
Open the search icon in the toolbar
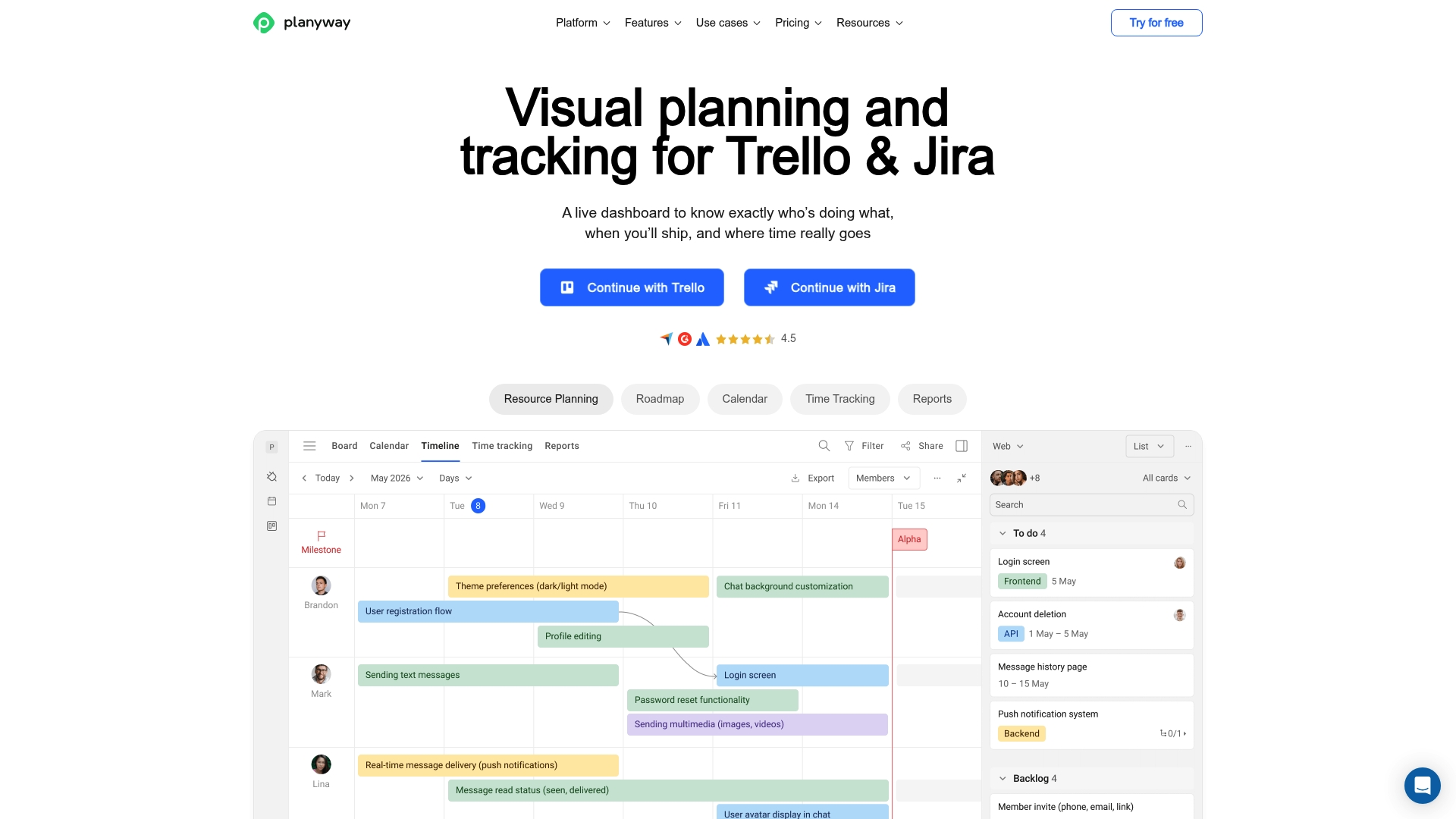(x=824, y=446)
